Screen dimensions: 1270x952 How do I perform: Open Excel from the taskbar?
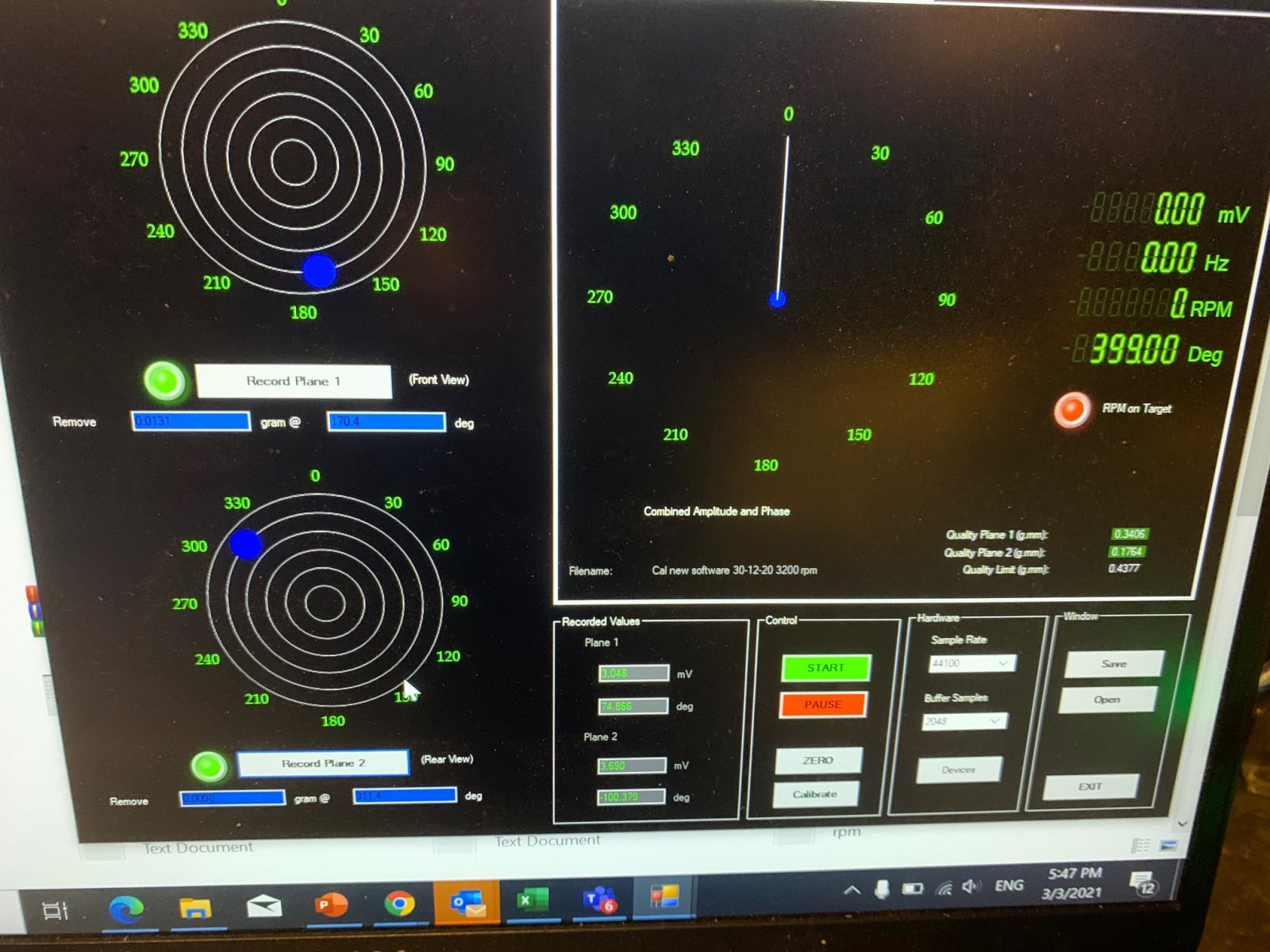(533, 900)
